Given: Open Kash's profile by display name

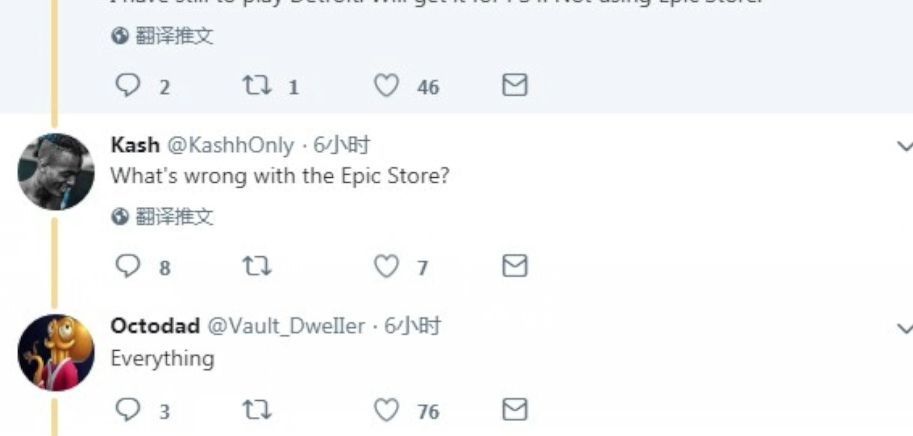Looking at the screenshot, I should (134, 146).
